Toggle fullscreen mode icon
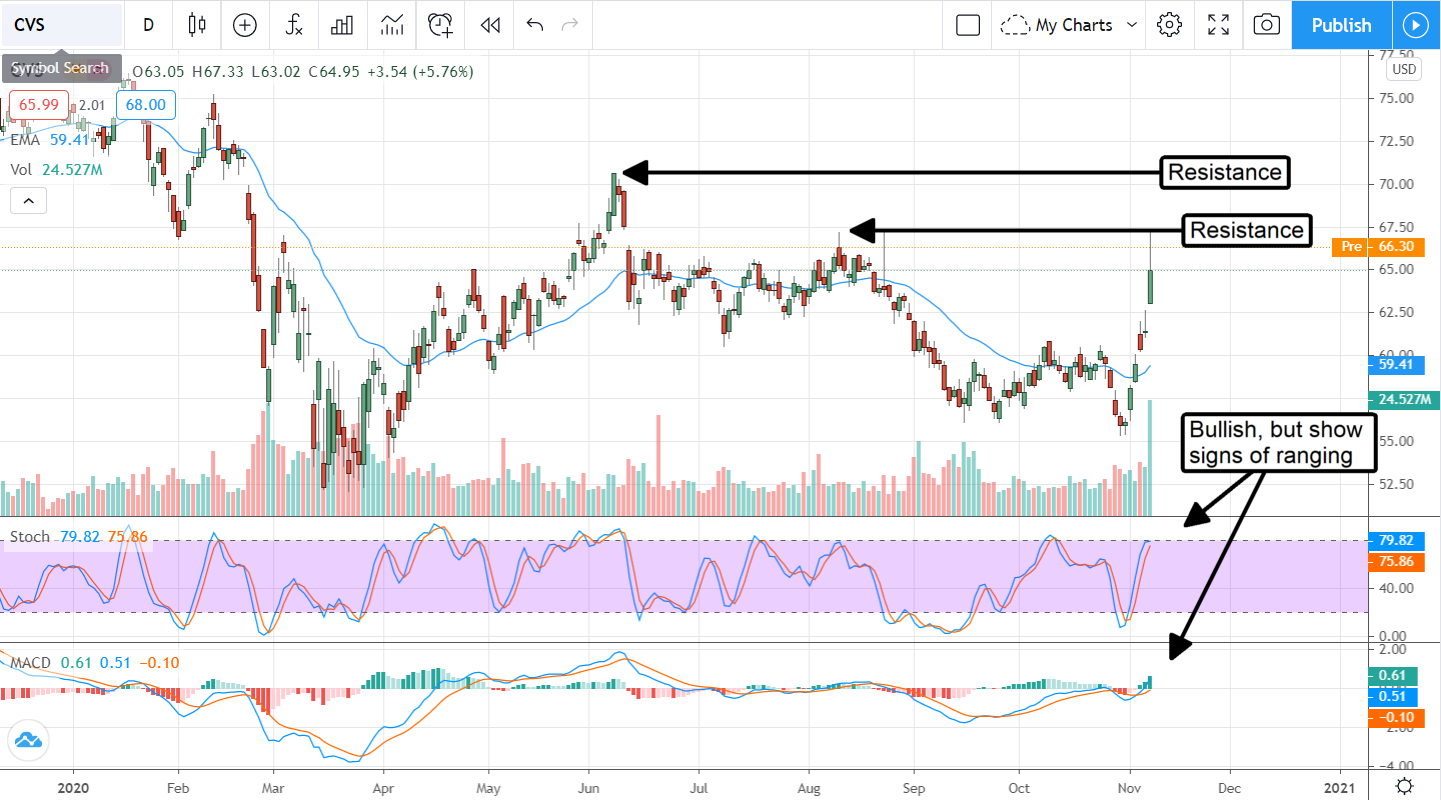Viewport: 1441px width, 800px height. pos(1218,25)
